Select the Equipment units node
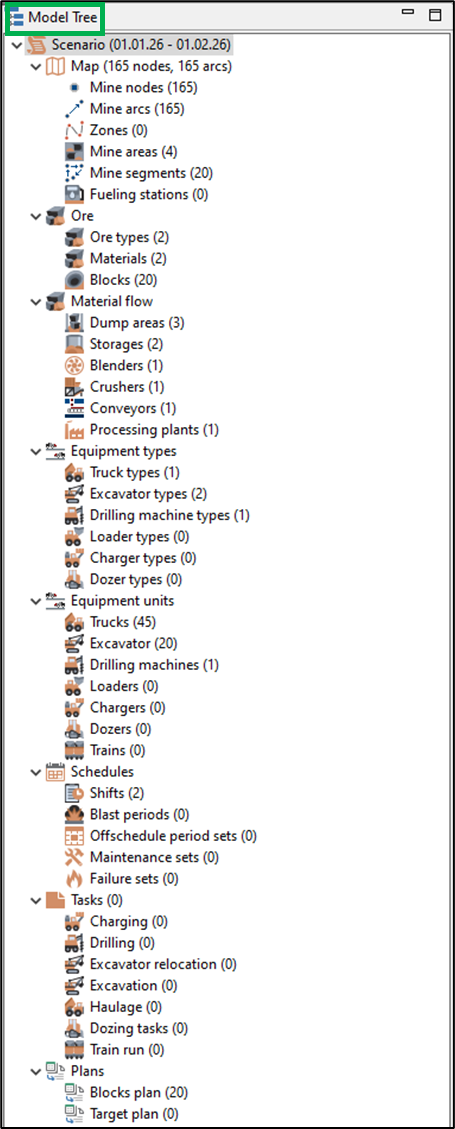This screenshot has height=1129, width=455. (x=122, y=601)
